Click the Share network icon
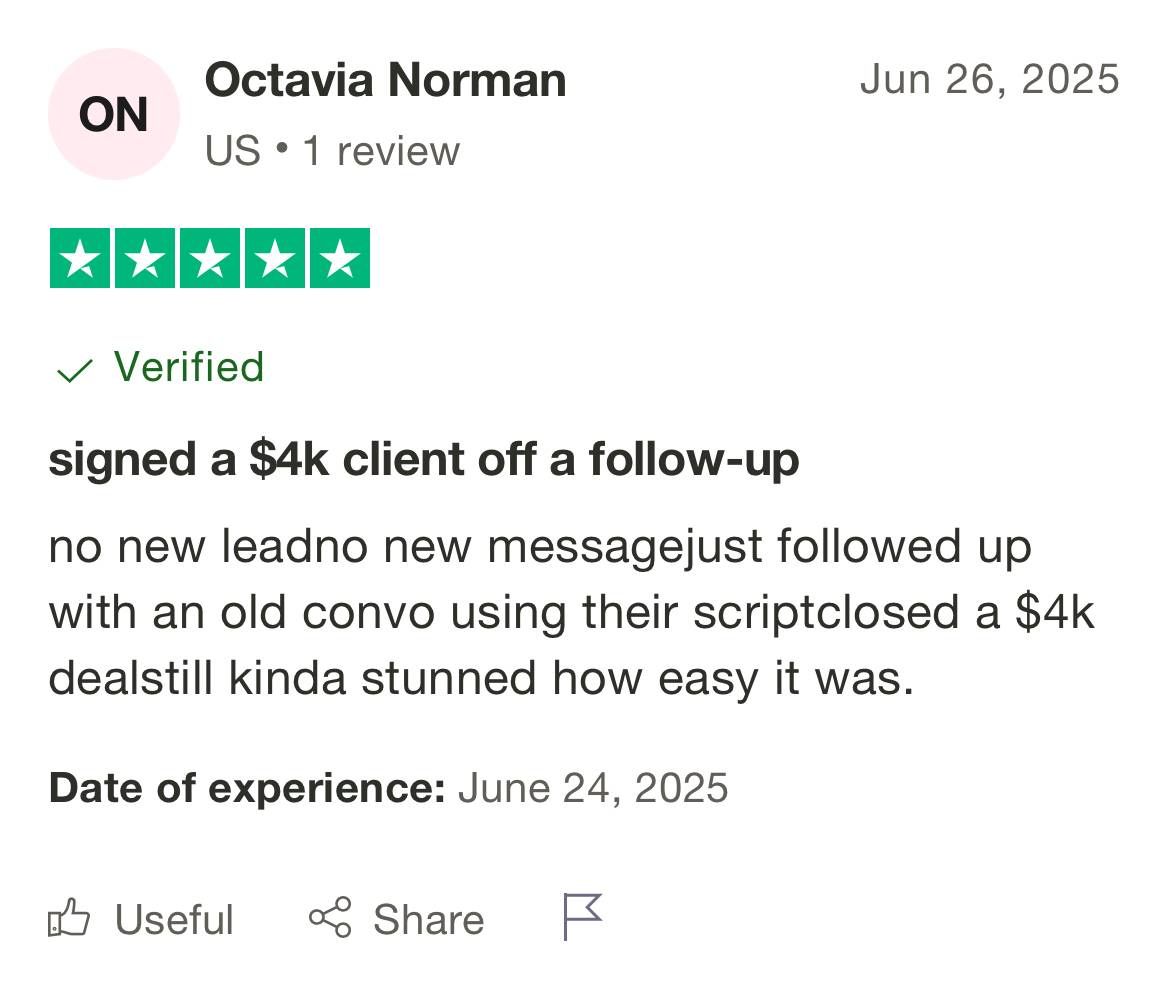This screenshot has height=997, width=1170. pyautogui.click(x=330, y=918)
